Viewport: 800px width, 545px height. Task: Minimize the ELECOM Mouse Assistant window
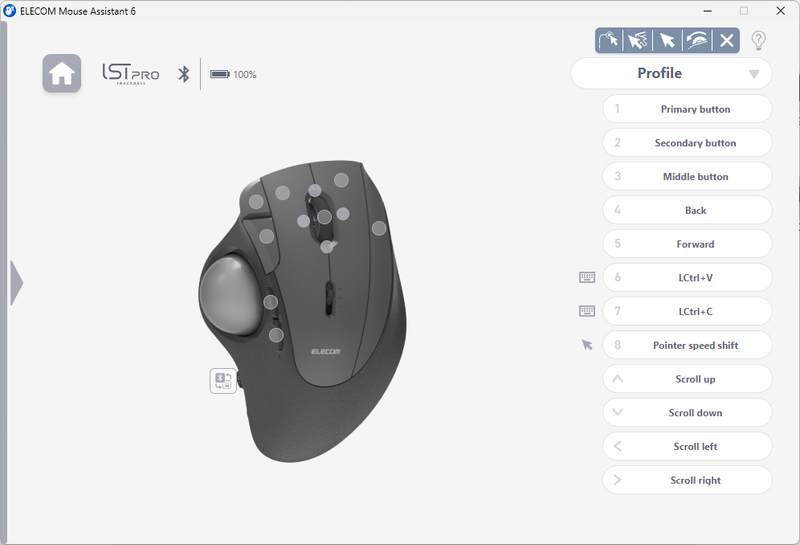[707, 11]
